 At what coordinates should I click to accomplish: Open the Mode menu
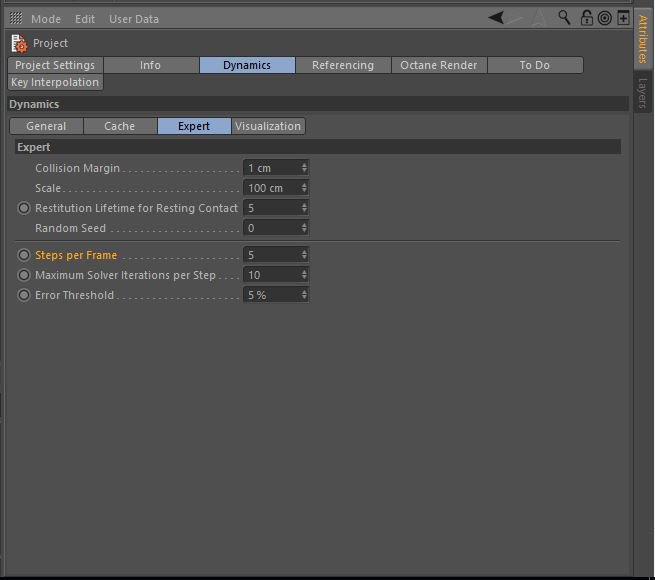click(x=46, y=19)
